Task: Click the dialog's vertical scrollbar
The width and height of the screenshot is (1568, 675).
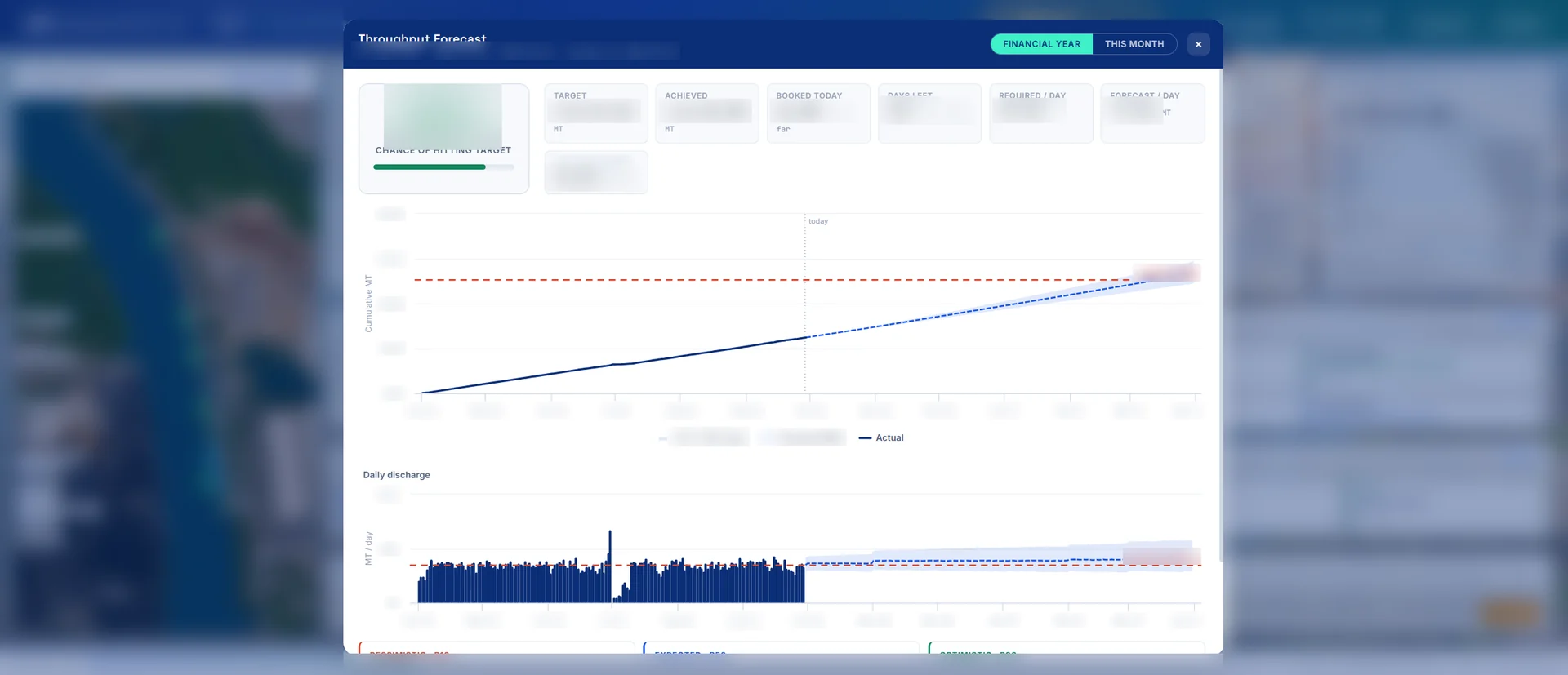Action: pos(1220,315)
